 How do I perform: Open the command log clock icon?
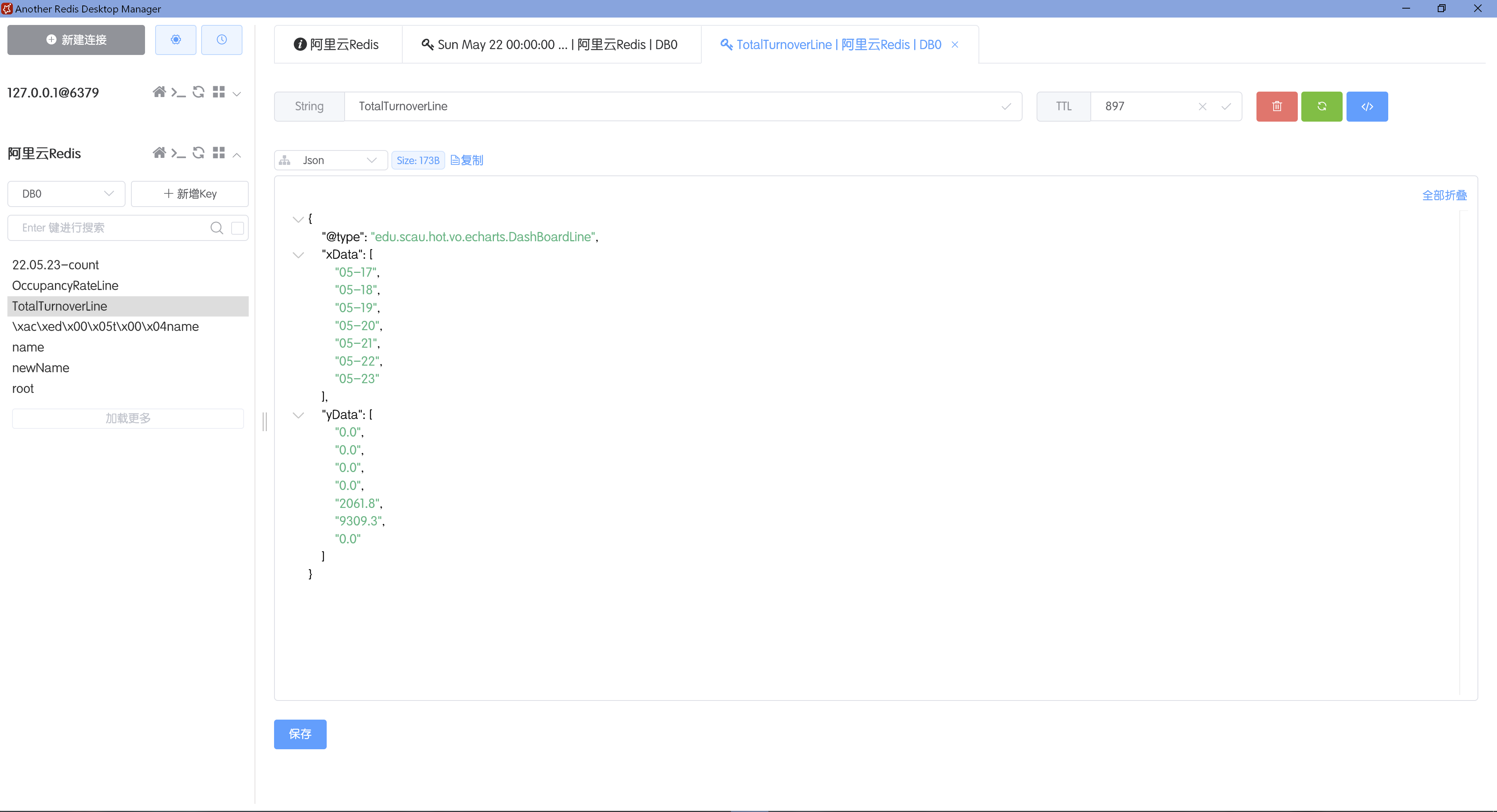tap(221, 39)
